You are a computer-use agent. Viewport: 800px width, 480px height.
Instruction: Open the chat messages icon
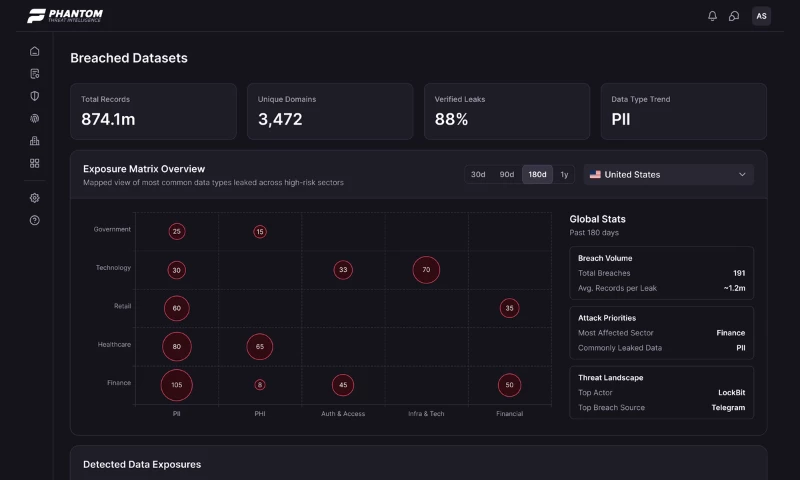(x=734, y=16)
